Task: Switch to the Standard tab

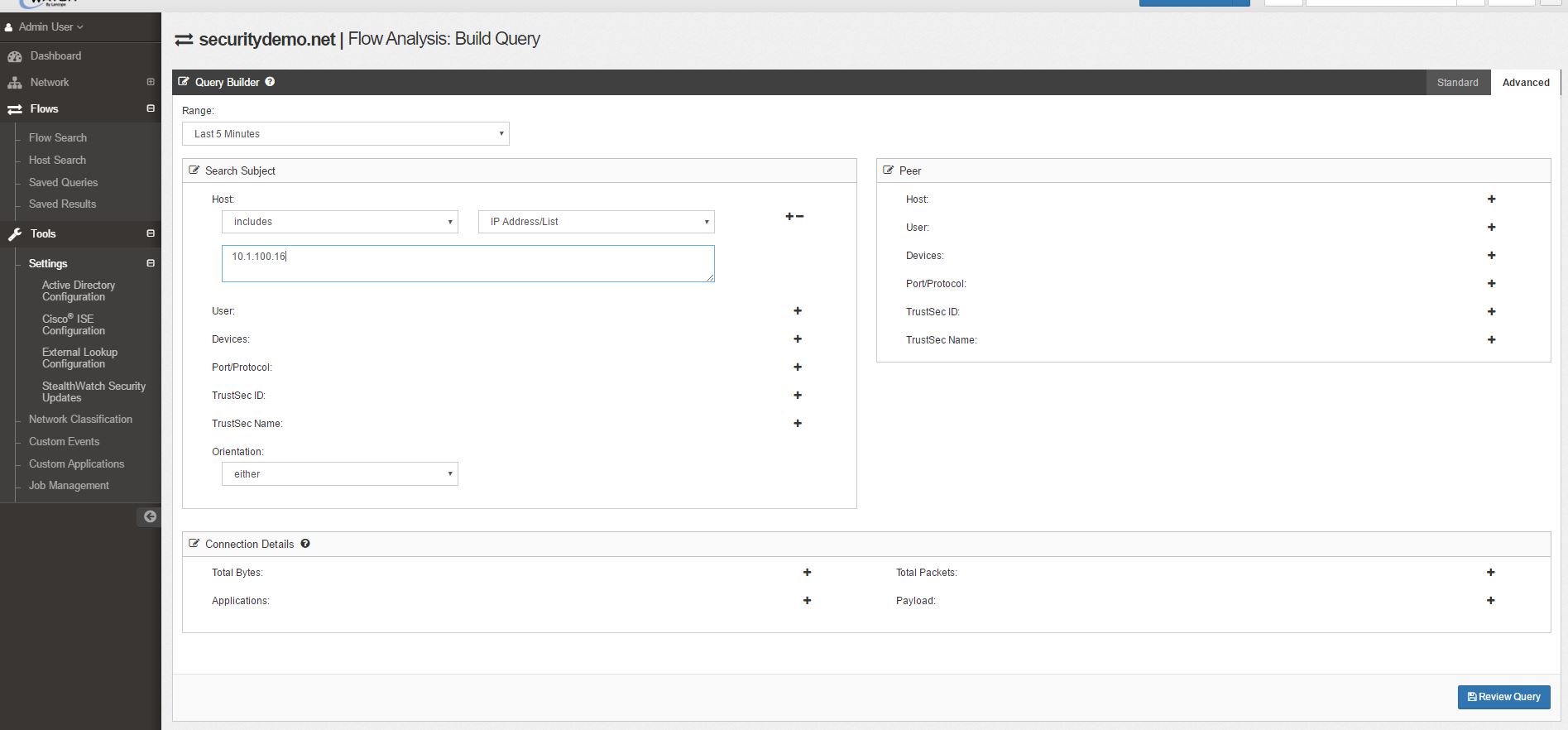Action: 1457,83
